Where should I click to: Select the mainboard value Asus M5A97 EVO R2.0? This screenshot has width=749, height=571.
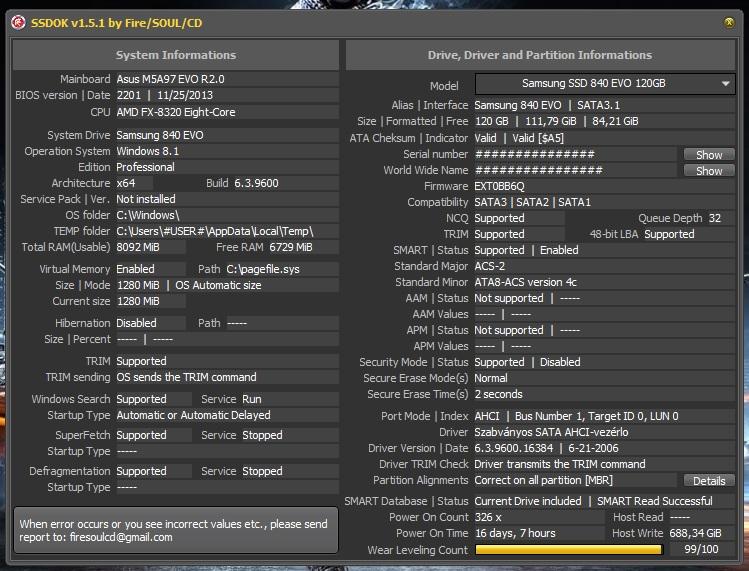pos(171,79)
